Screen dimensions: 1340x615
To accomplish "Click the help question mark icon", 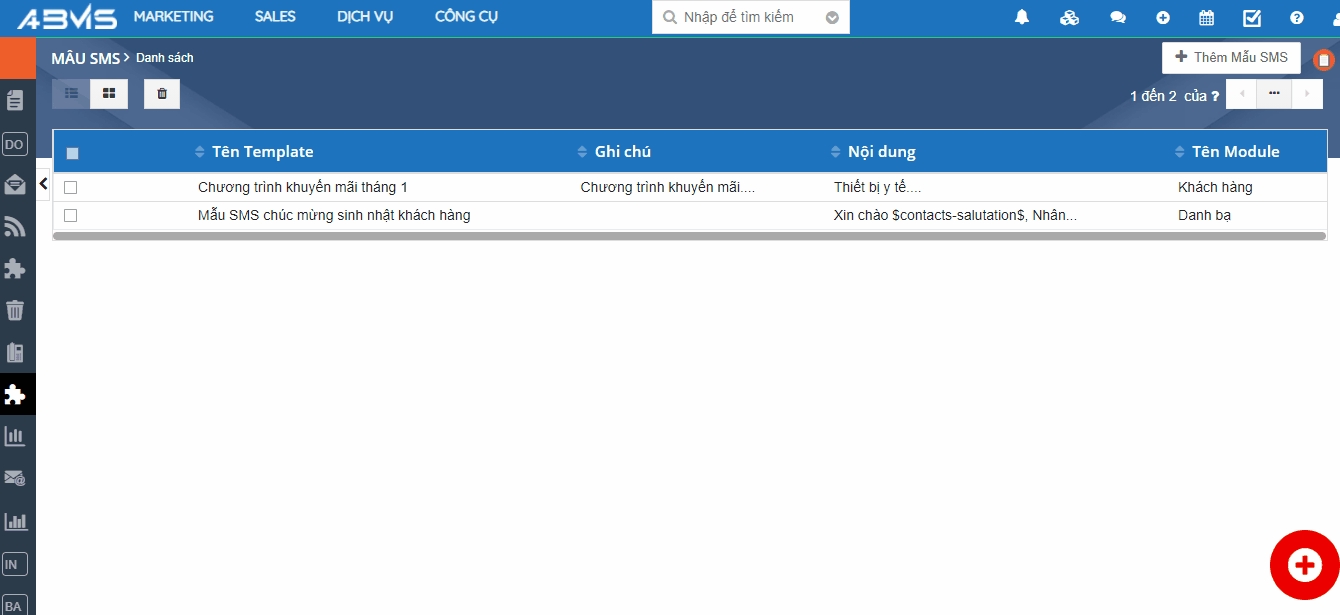I will 1297,17.
